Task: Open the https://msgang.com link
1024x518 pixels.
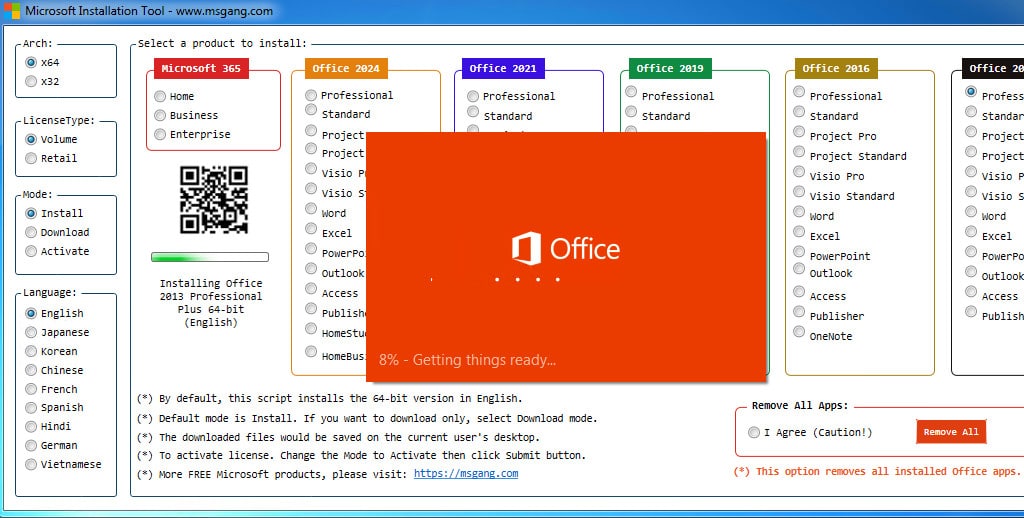Action: 466,474
